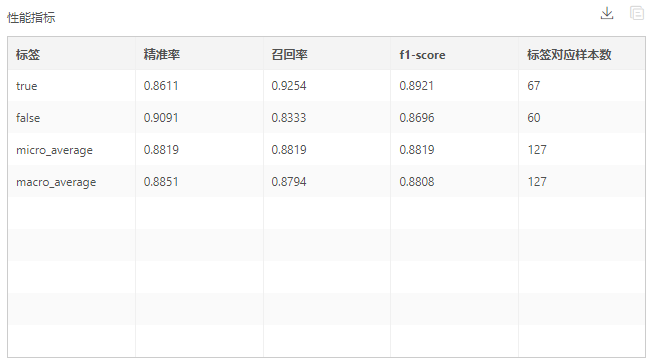Click f1-score value 0.8696

417,118
